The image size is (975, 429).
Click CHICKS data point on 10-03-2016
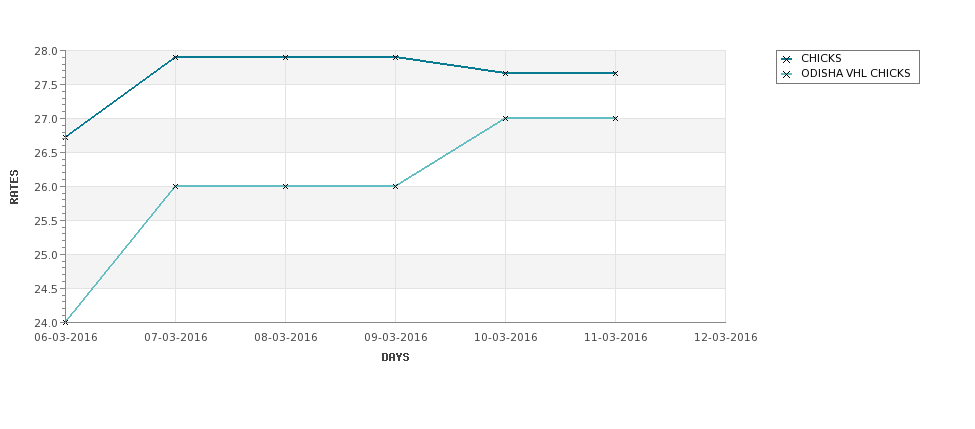pyautogui.click(x=506, y=73)
